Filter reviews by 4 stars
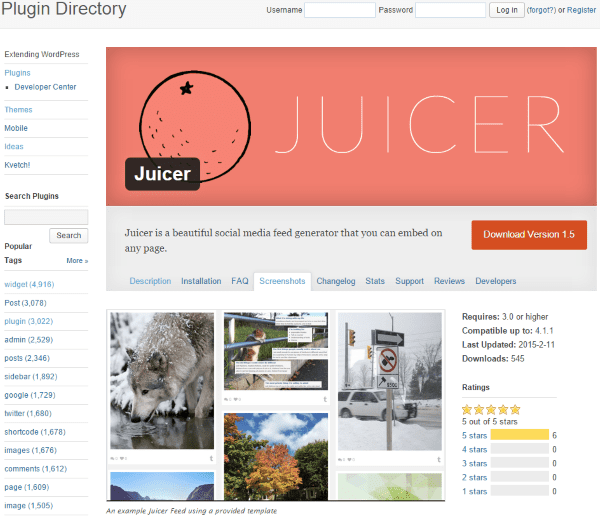This screenshot has width=600, height=516. 474,449
